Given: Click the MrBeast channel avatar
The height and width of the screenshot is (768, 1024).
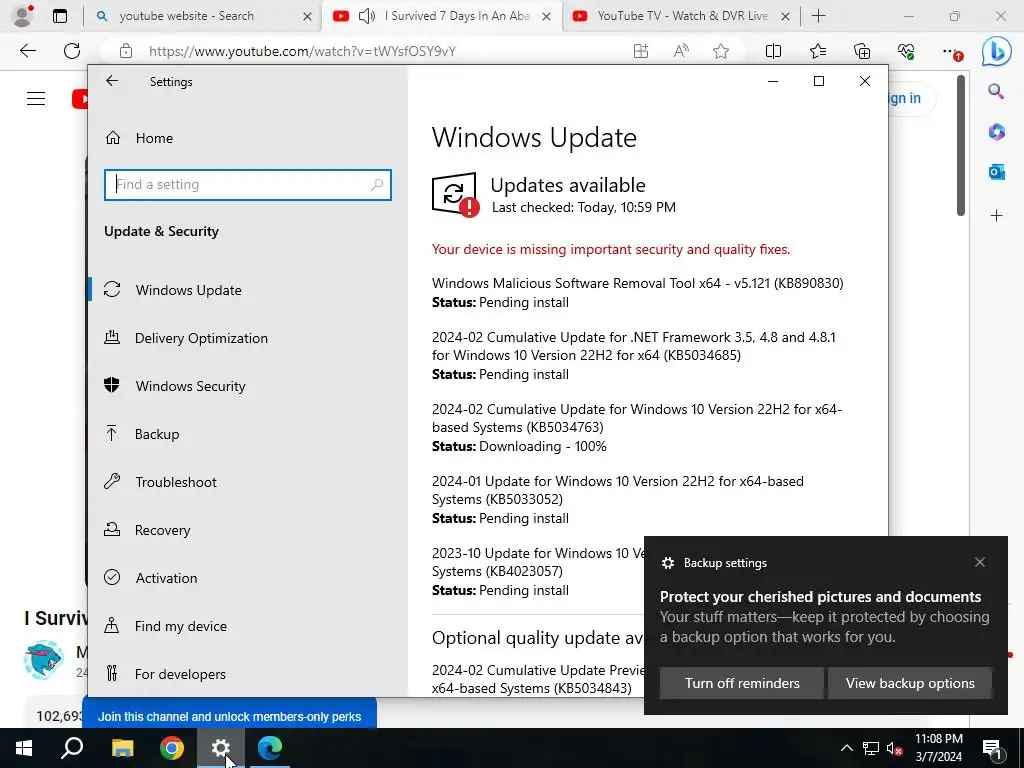Looking at the screenshot, I should point(43,660).
